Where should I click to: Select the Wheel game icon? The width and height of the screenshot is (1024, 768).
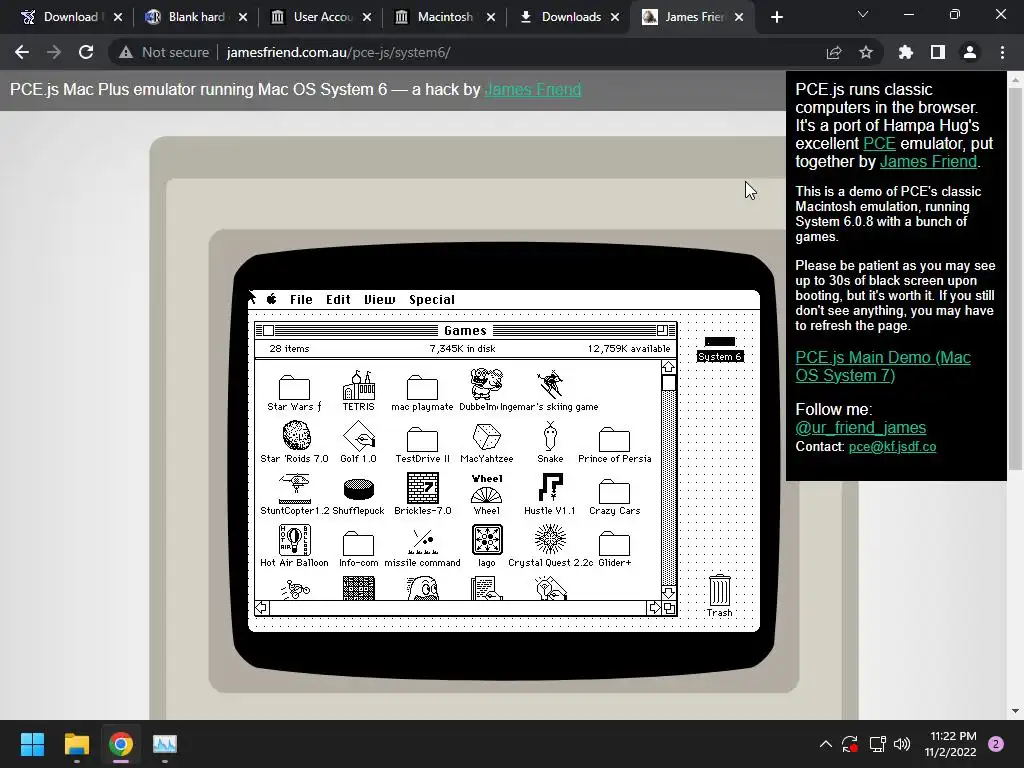click(487, 488)
